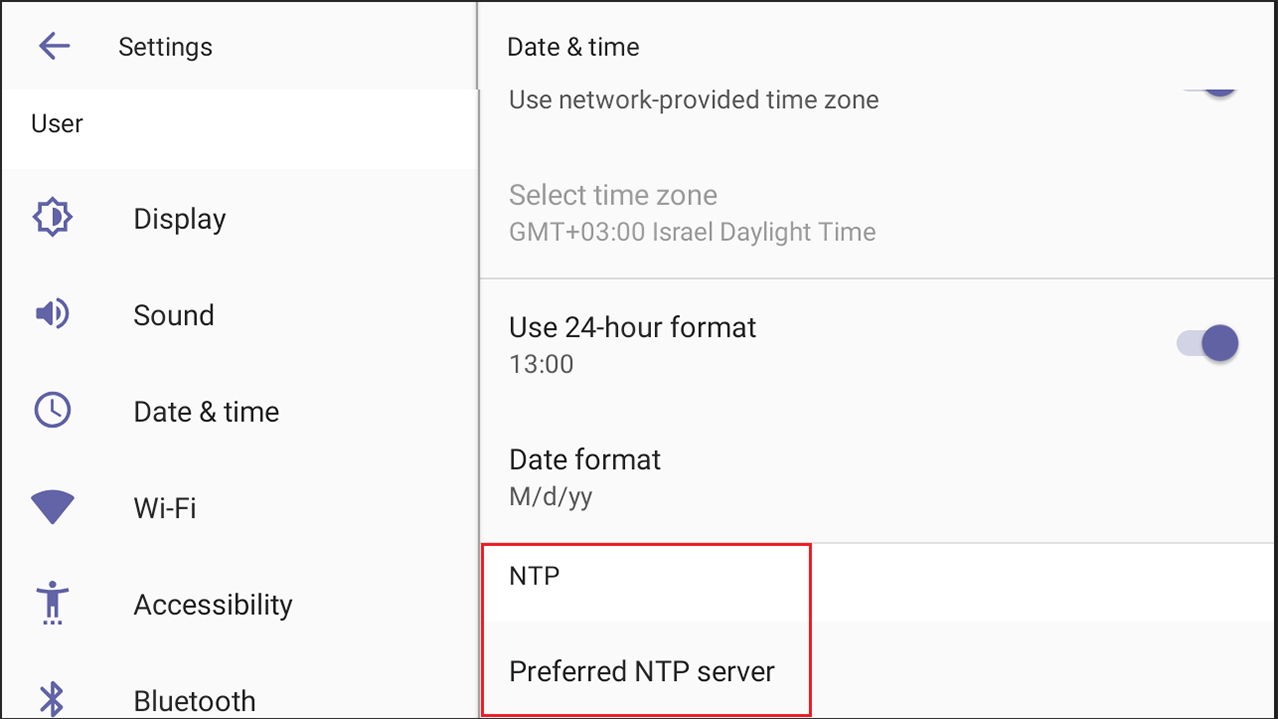Screen dimensions: 1278x719
Task: Open the Date format M/d/yy setting
Action: pos(879,477)
